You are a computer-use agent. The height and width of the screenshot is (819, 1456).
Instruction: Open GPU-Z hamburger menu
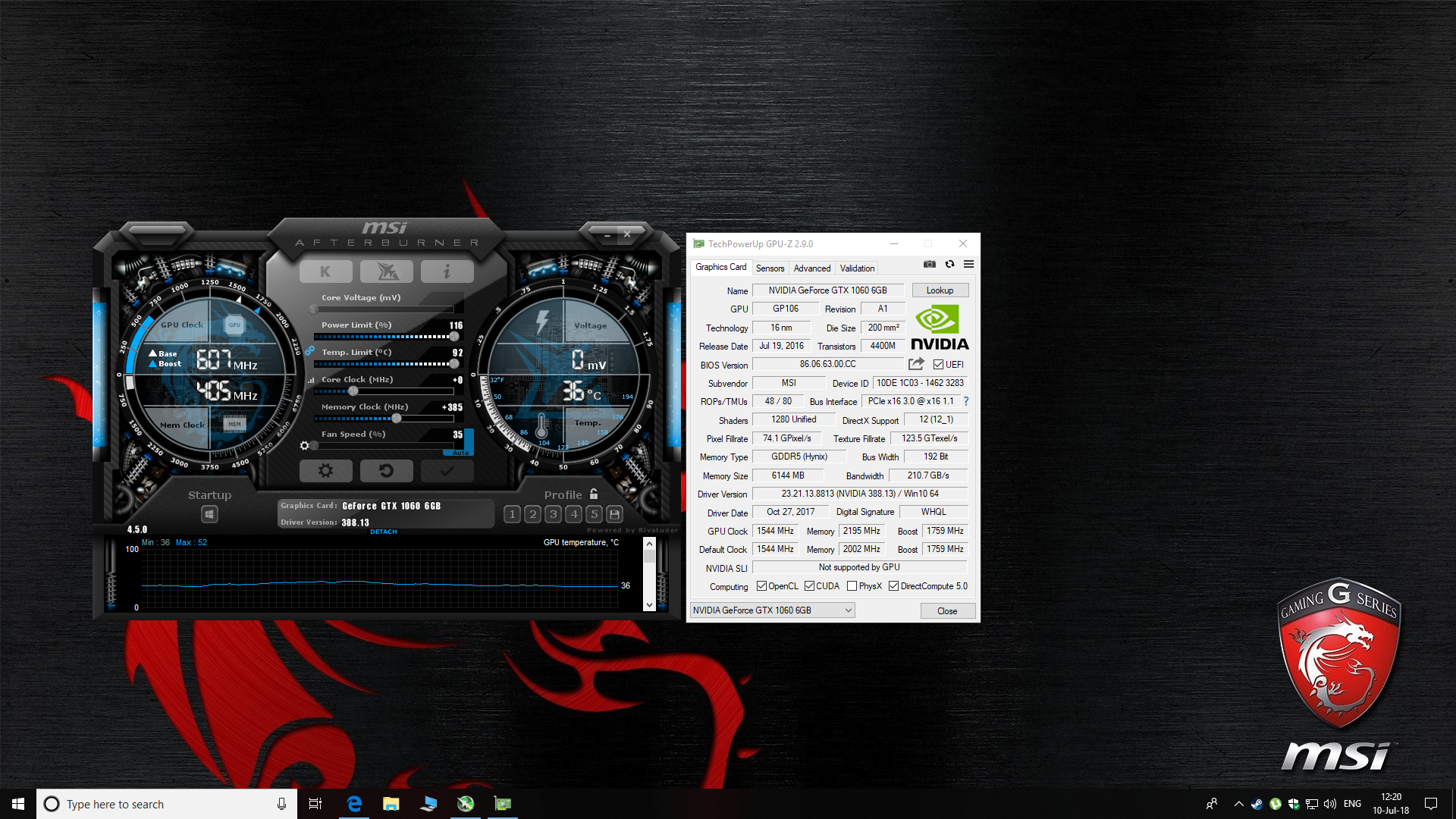(x=968, y=264)
